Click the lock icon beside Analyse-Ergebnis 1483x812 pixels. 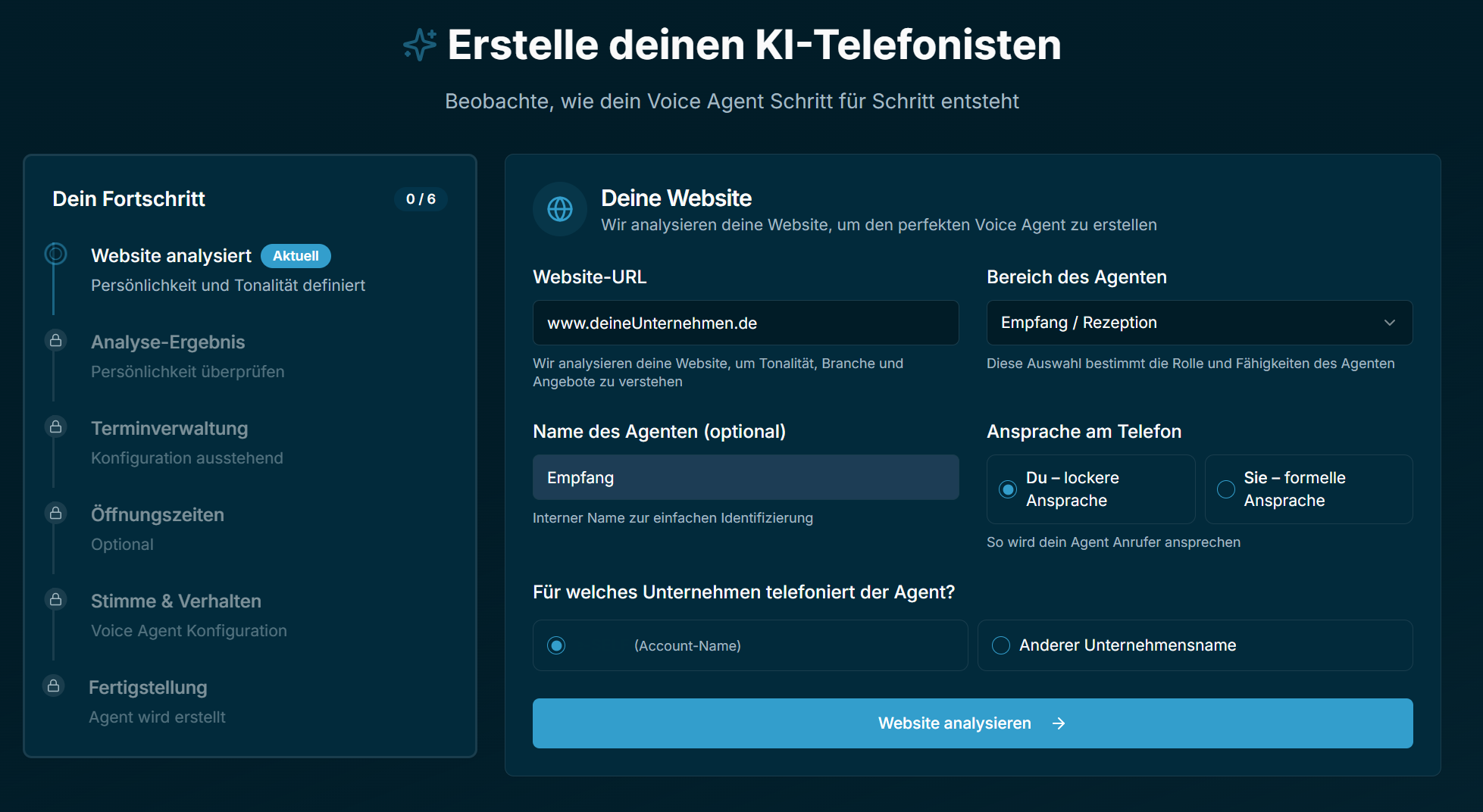(x=56, y=340)
